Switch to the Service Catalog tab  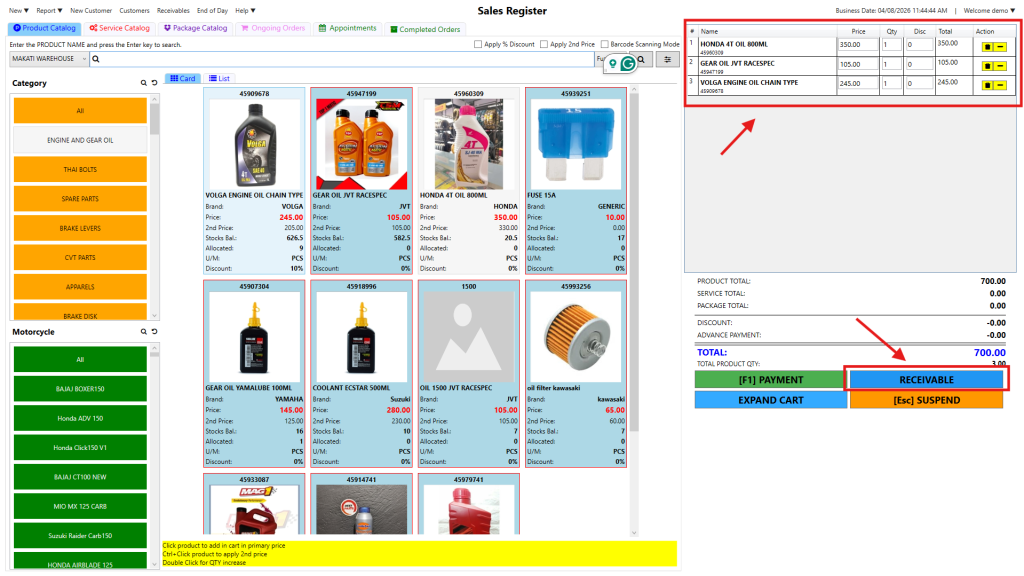[x=119, y=28]
